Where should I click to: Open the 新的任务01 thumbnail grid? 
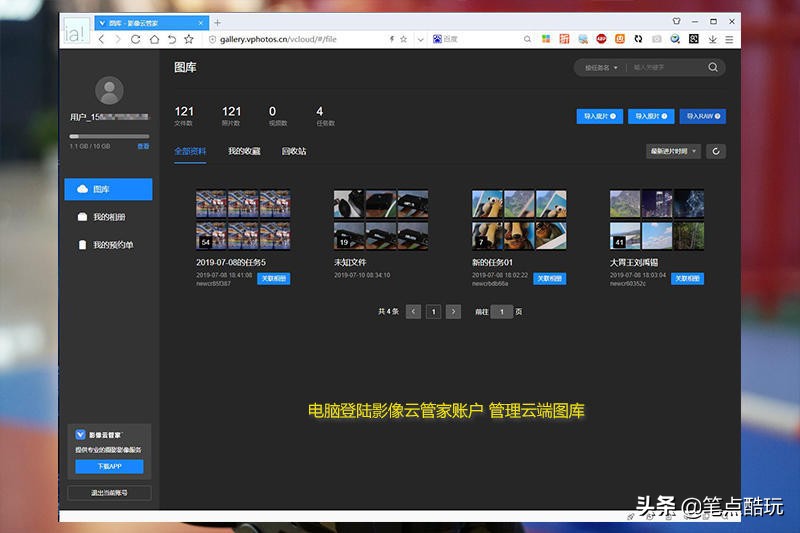519,220
